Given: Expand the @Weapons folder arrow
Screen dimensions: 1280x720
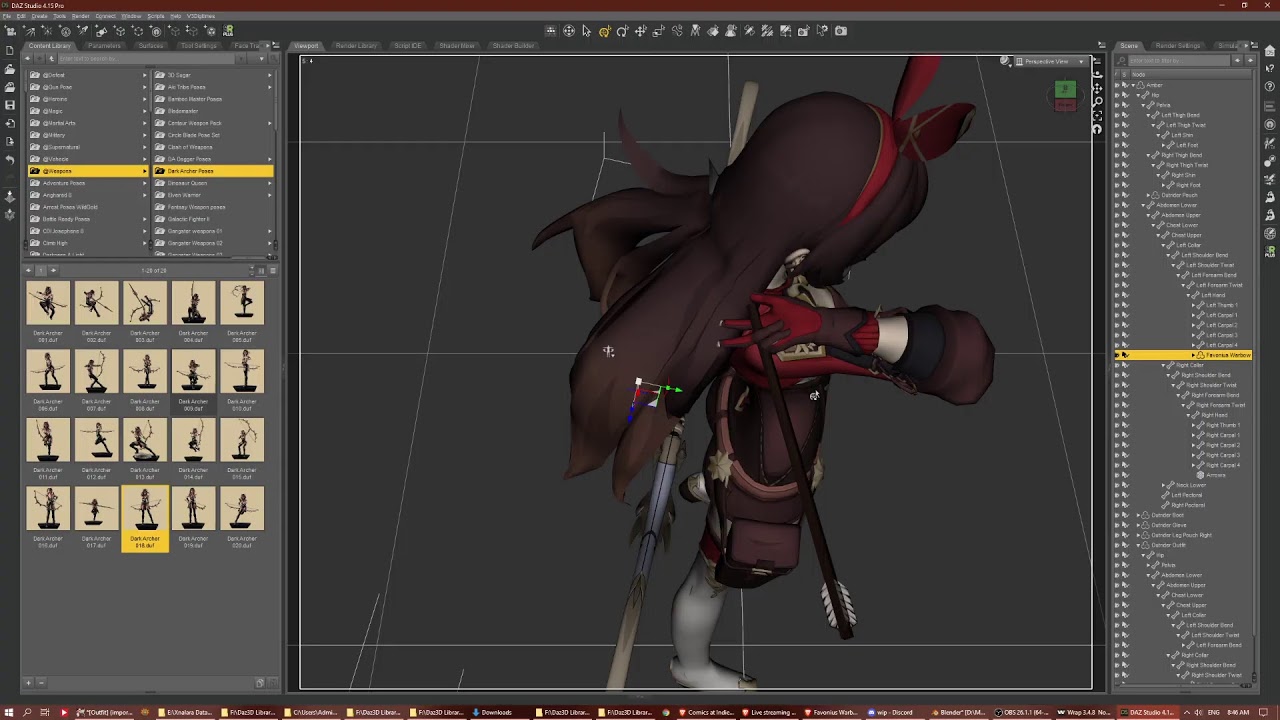Looking at the screenshot, I should (x=144, y=171).
